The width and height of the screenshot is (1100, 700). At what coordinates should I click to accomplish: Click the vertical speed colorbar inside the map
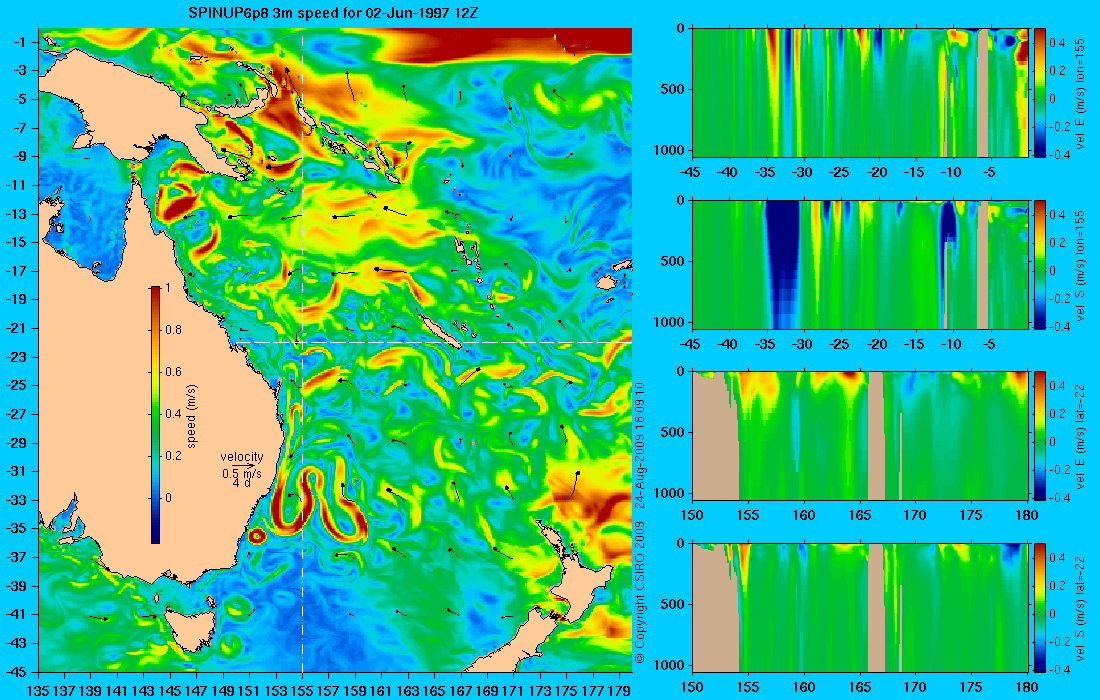[x=156, y=415]
